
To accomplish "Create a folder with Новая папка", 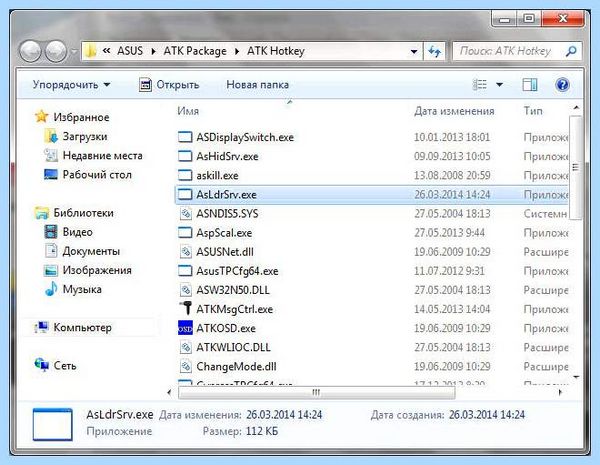I will click(258, 85).
